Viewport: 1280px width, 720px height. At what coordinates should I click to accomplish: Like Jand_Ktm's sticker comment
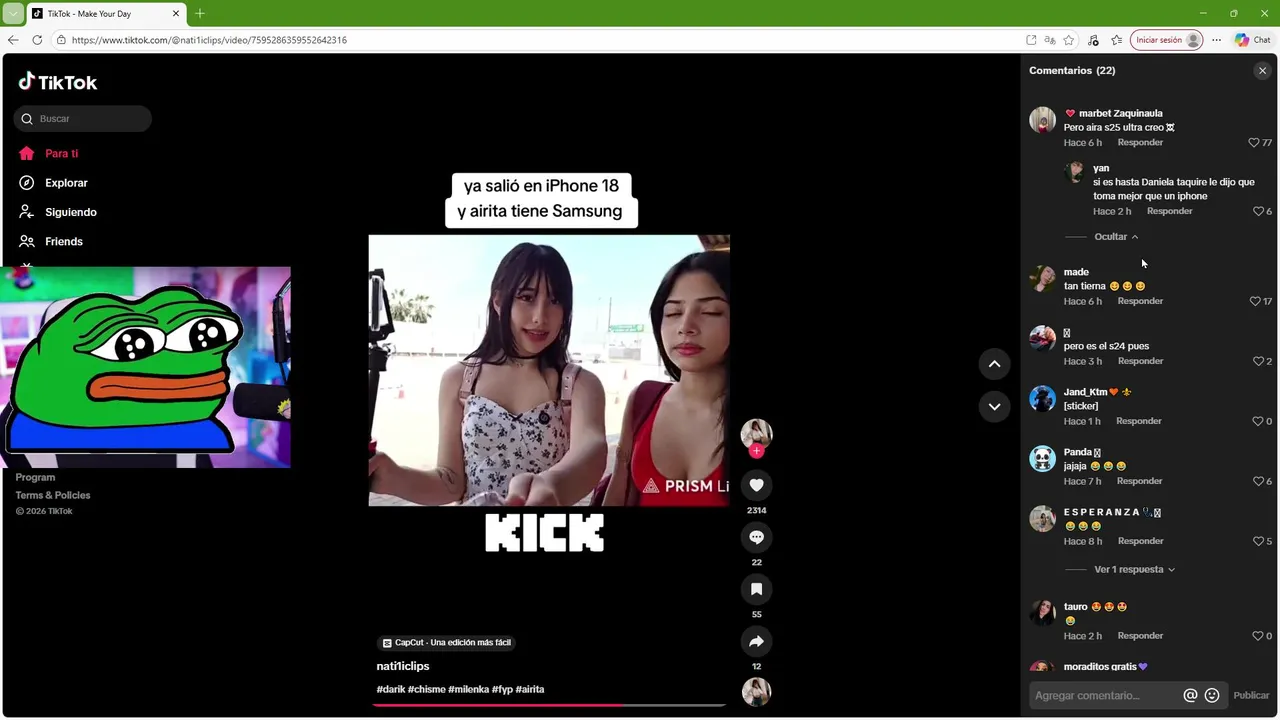(x=1258, y=421)
